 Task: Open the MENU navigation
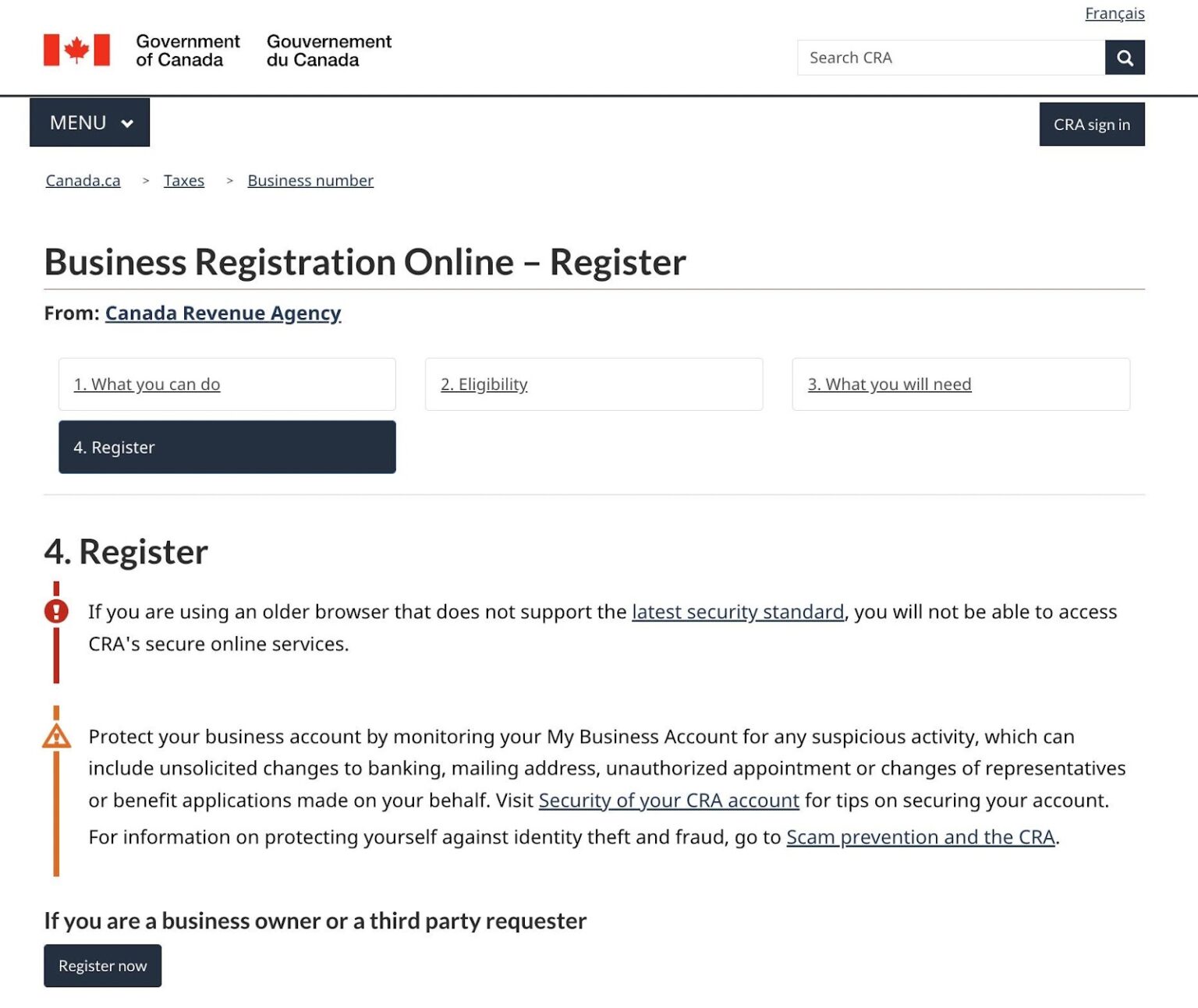click(78, 122)
